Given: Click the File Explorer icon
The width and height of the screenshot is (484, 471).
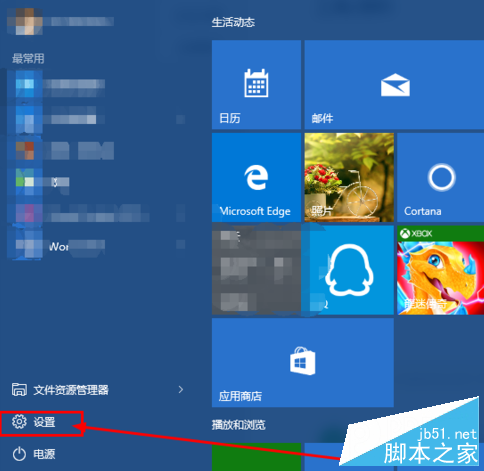Looking at the screenshot, I should point(19,389).
